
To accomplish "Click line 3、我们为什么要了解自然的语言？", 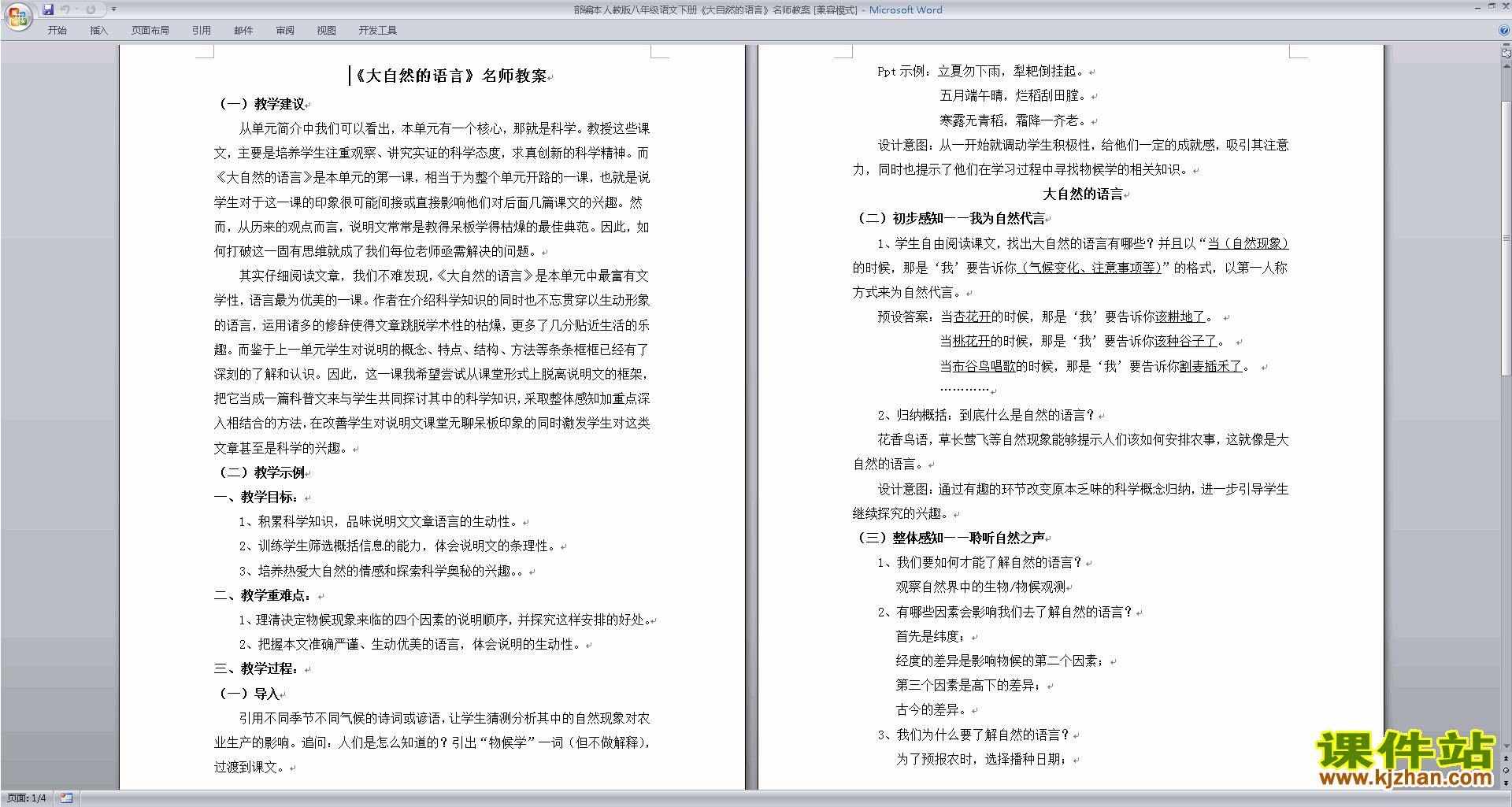I will coord(973,735).
